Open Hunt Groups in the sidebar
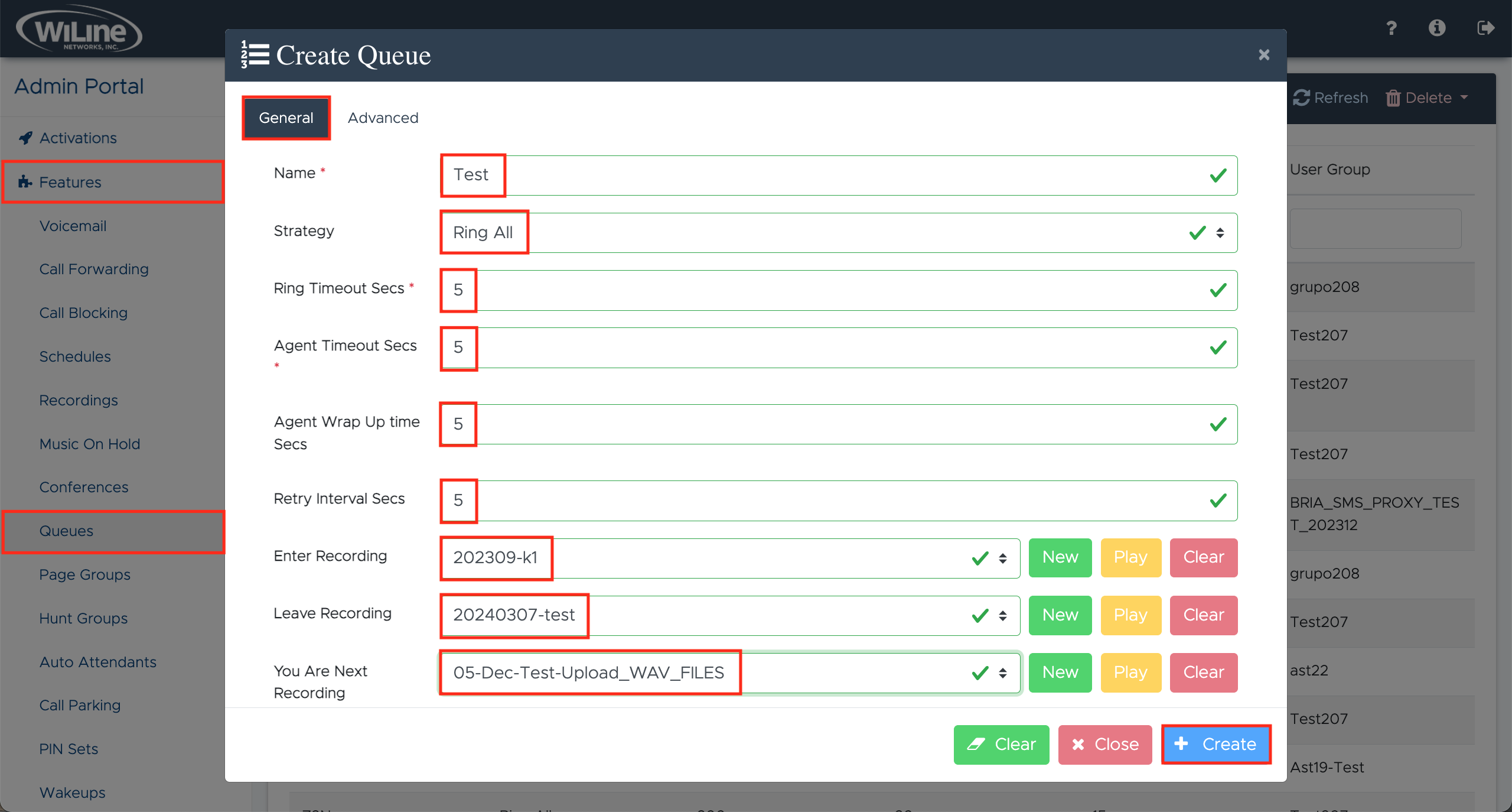1512x812 pixels. 83,618
